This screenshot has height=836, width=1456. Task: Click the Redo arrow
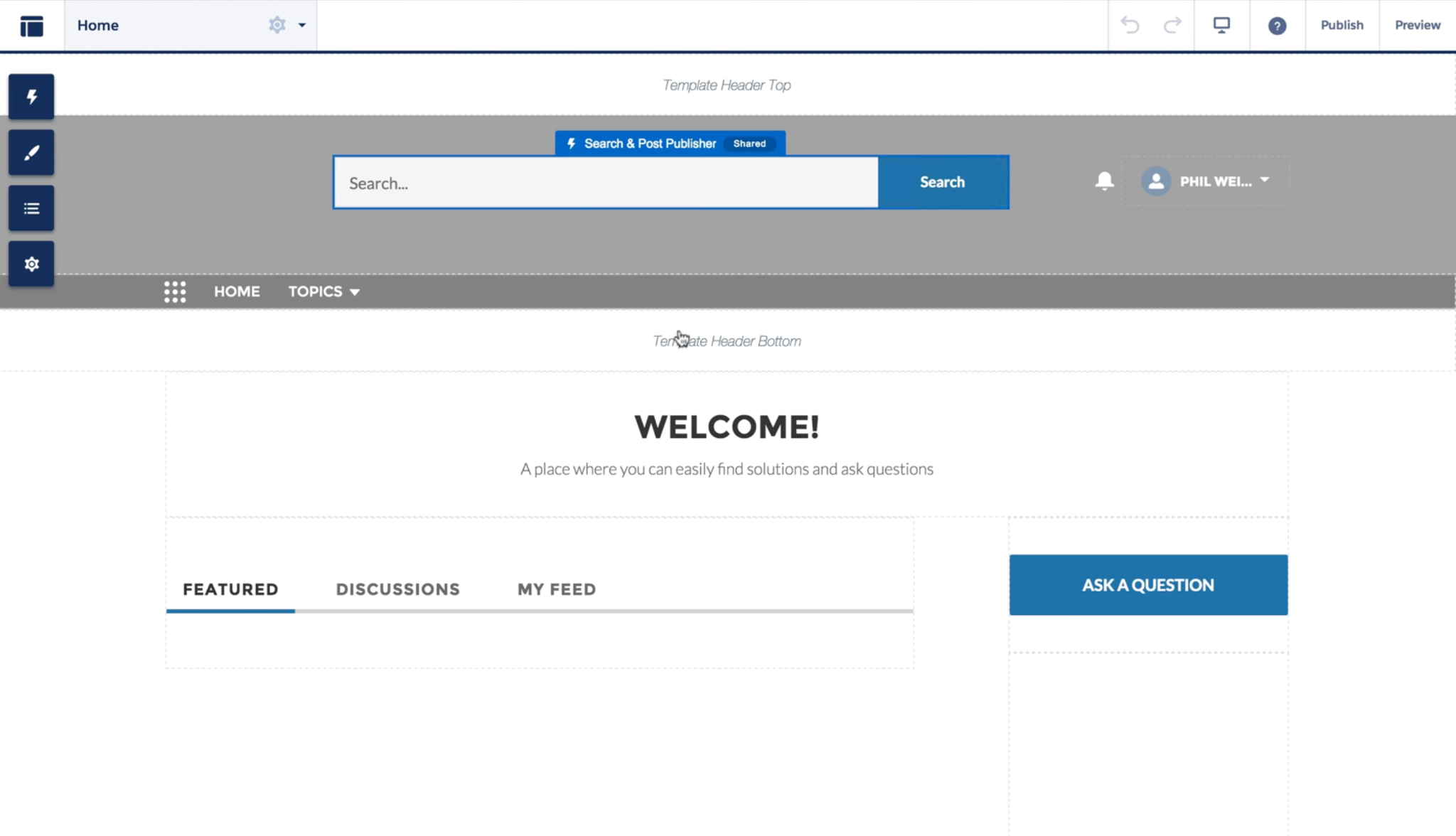pos(1172,26)
